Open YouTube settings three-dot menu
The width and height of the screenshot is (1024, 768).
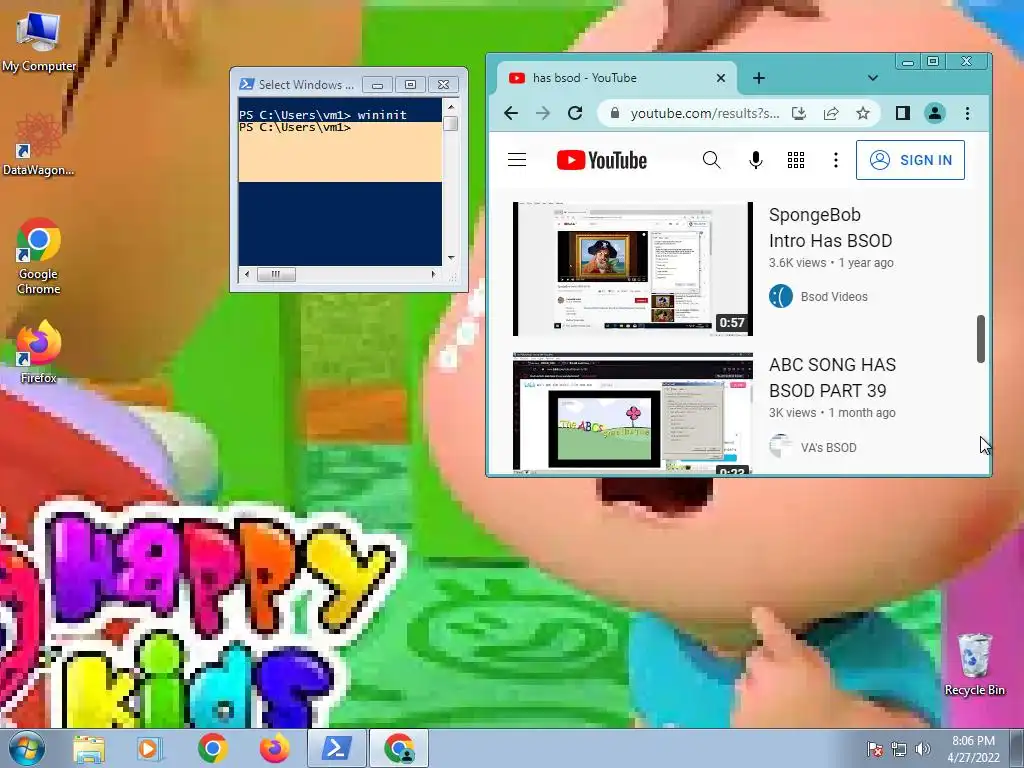point(835,159)
